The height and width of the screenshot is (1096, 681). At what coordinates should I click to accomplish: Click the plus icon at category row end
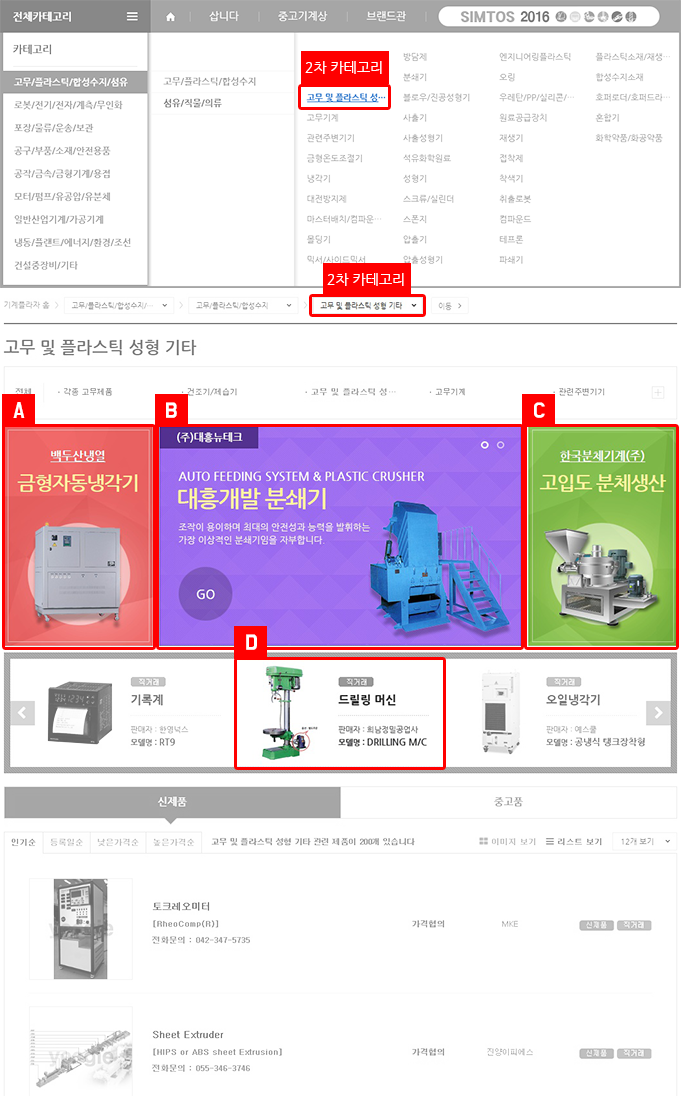click(658, 392)
